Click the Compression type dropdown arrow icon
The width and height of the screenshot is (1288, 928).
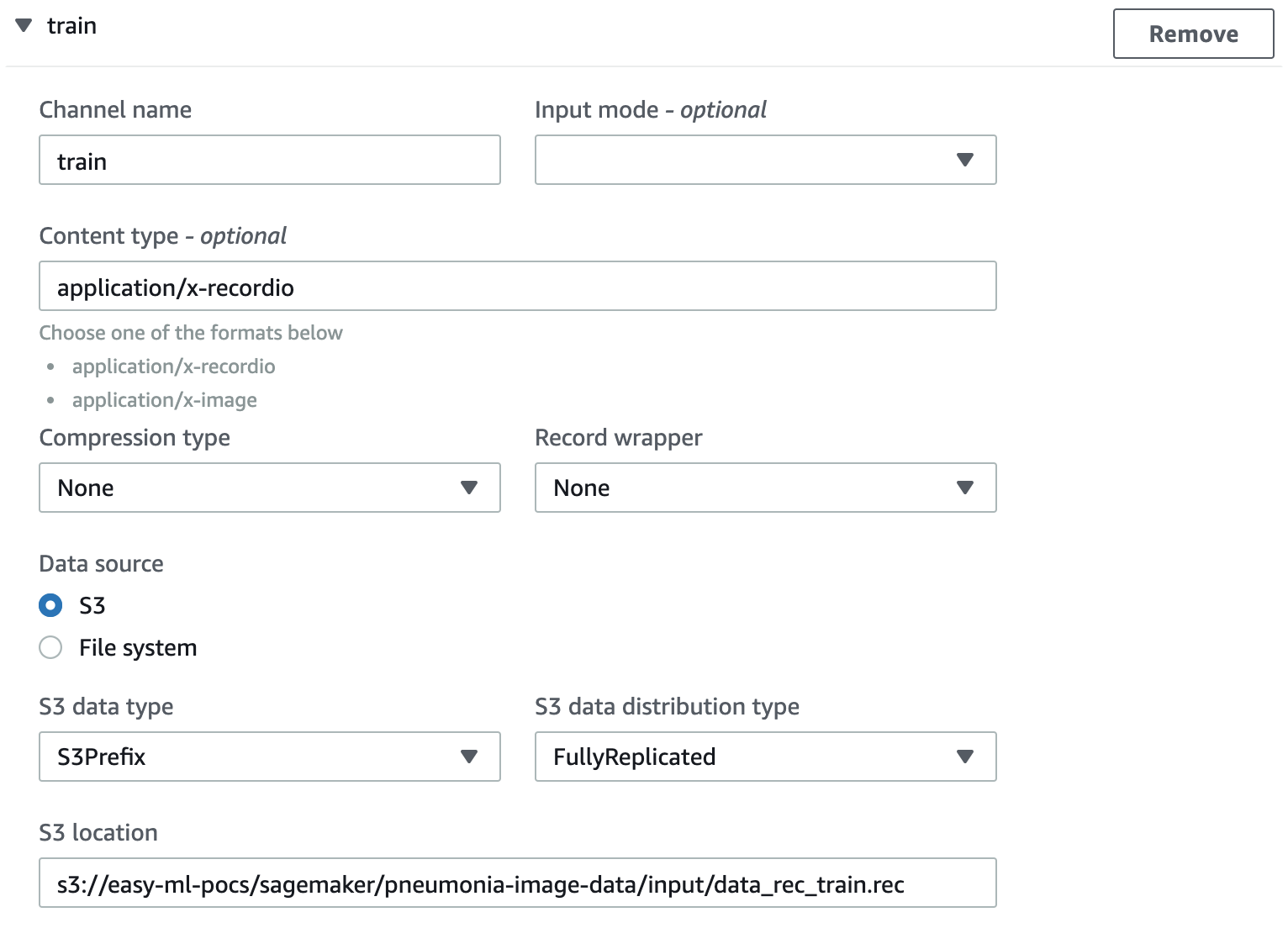point(469,488)
